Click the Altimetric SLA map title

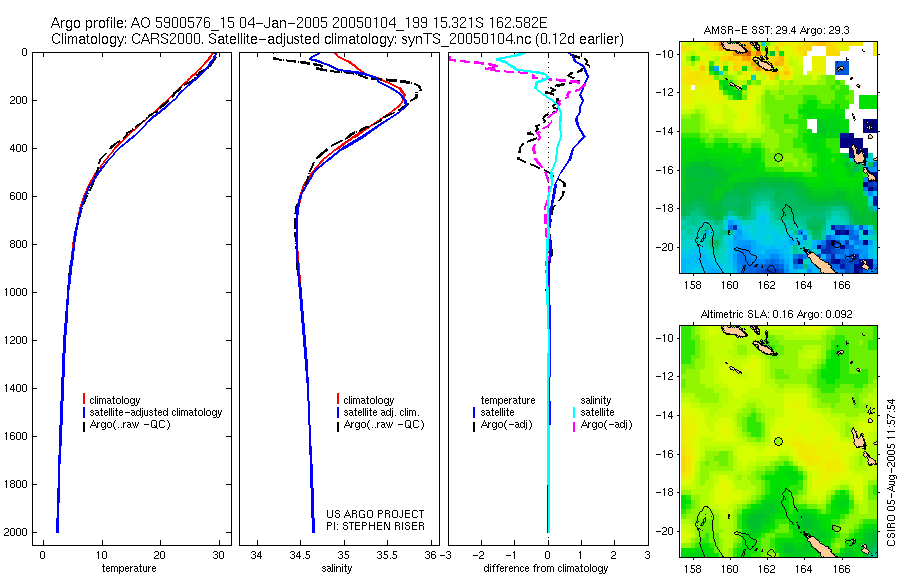(777, 314)
